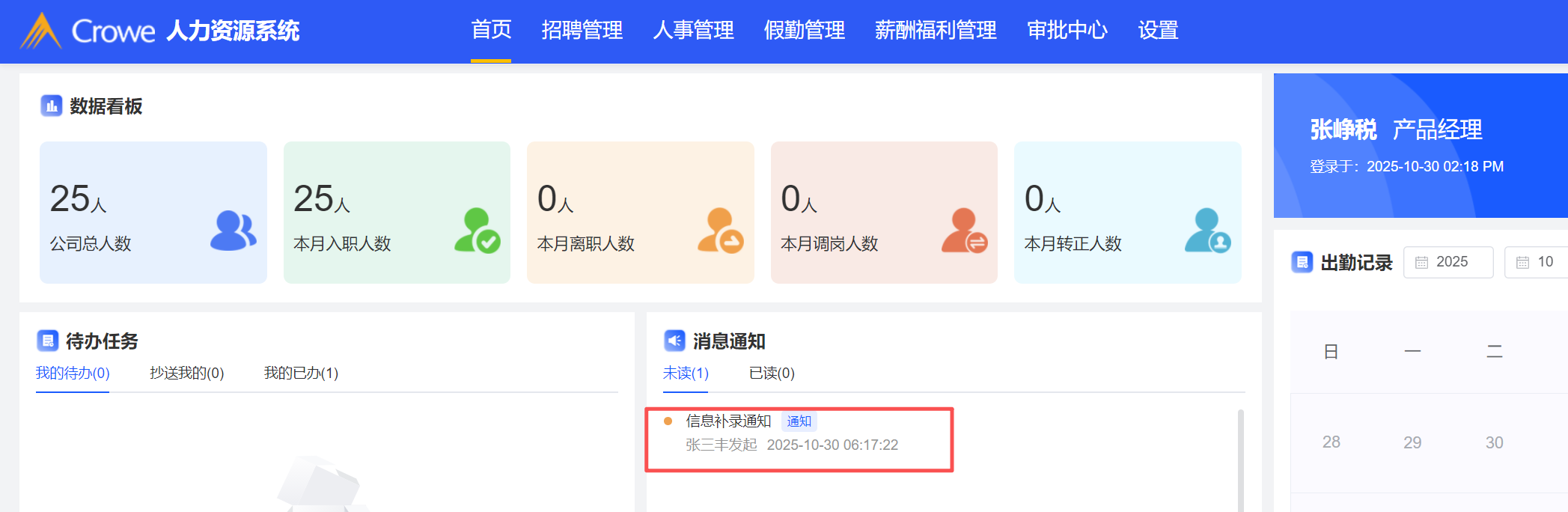Click the message list scrollbar
The height and width of the screenshot is (512, 1568).
tap(1240, 457)
